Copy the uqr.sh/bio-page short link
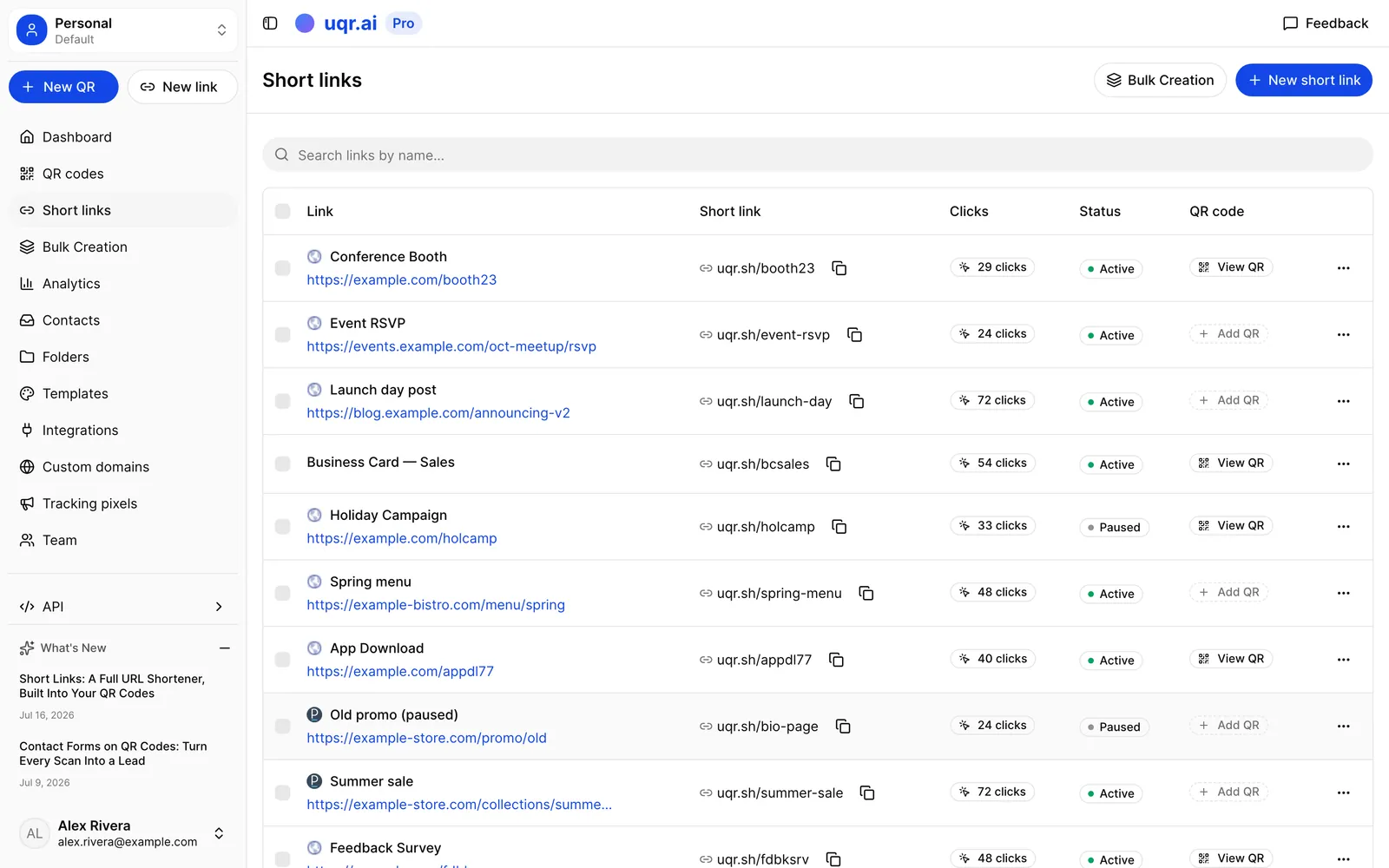Image resolution: width=1389 pixels, height=868 pixels. click(x=843, y=727)
